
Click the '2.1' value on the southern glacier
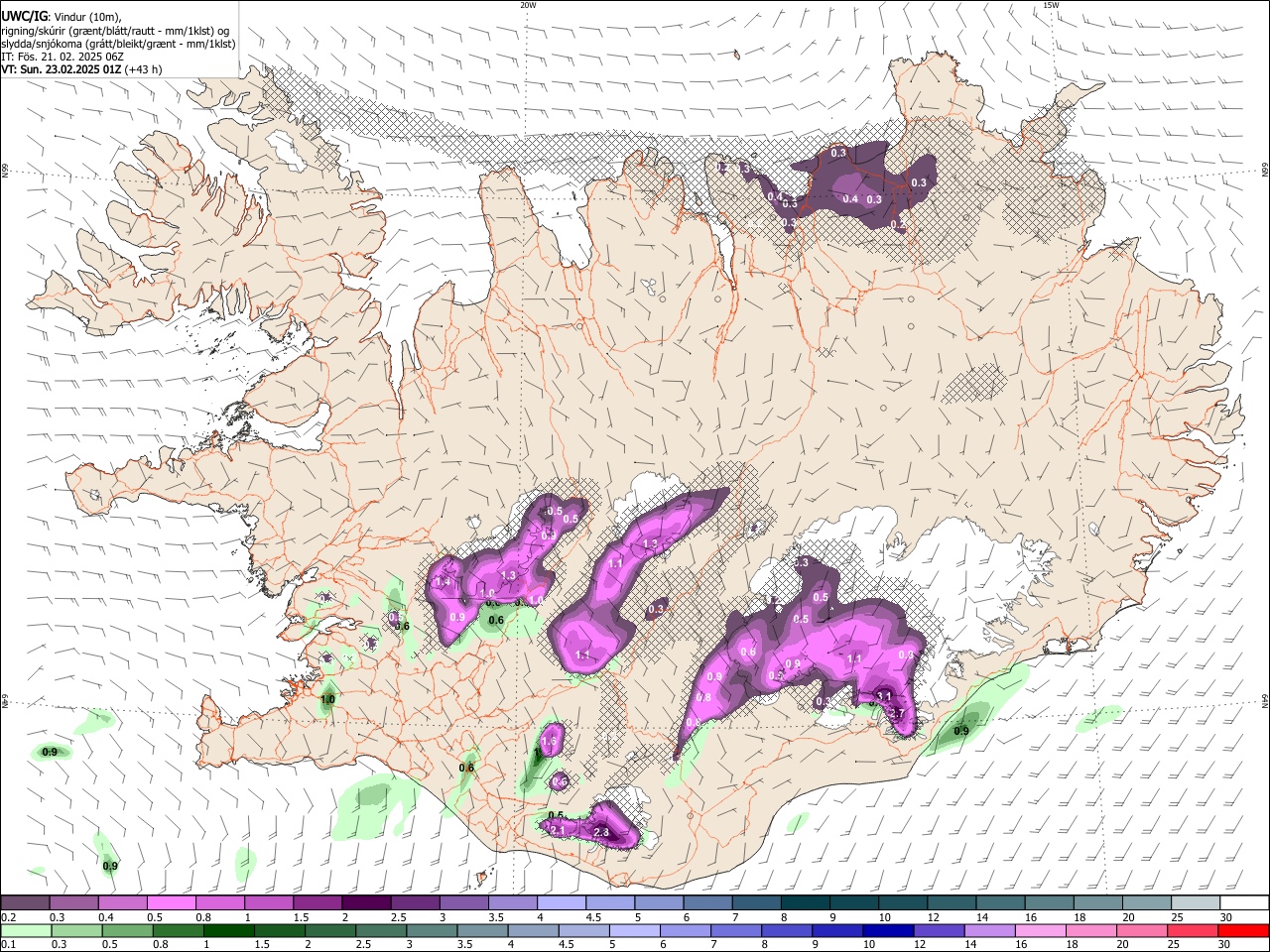557,830
